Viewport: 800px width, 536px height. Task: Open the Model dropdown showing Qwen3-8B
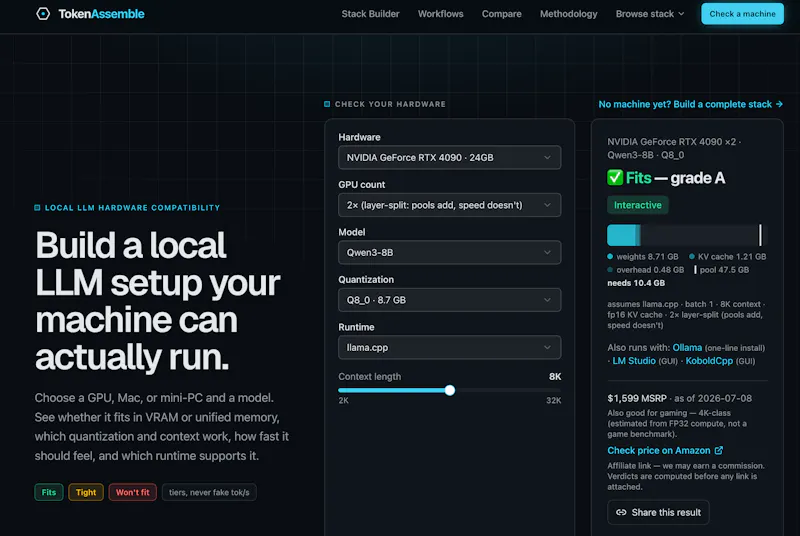tap(449, 252)
